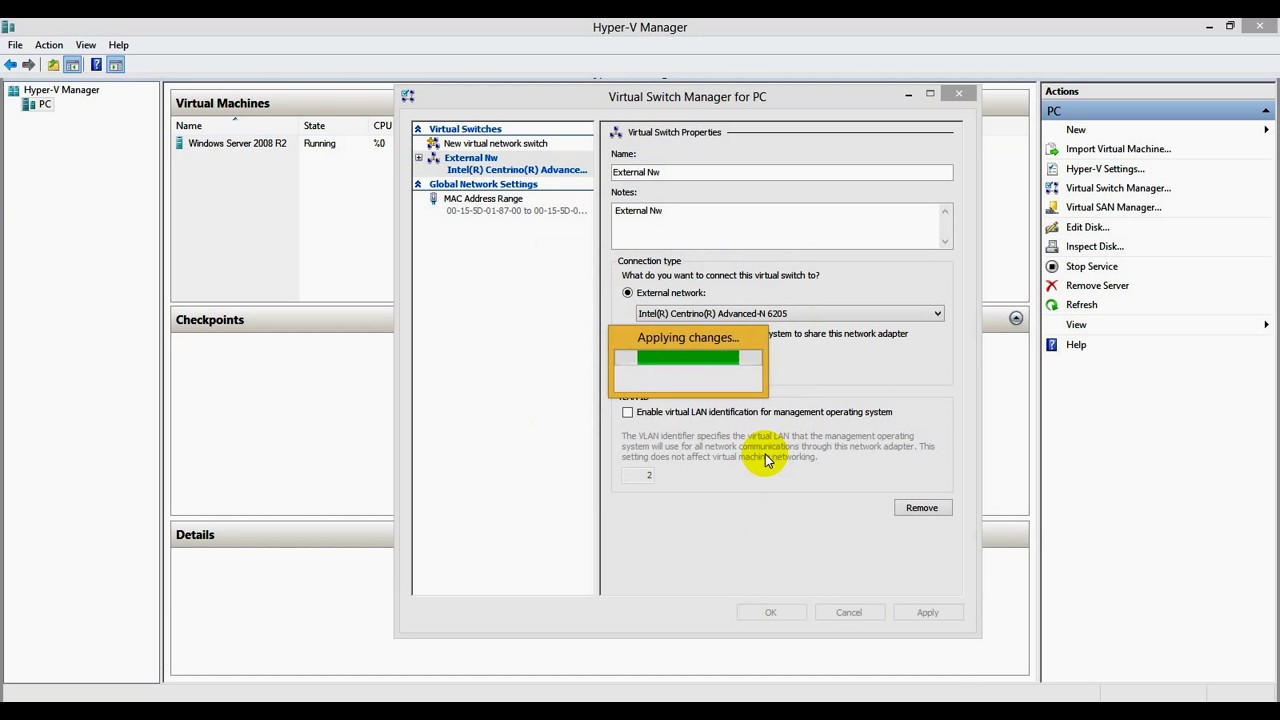Click the Cancel button

click(x=849, y=612)
